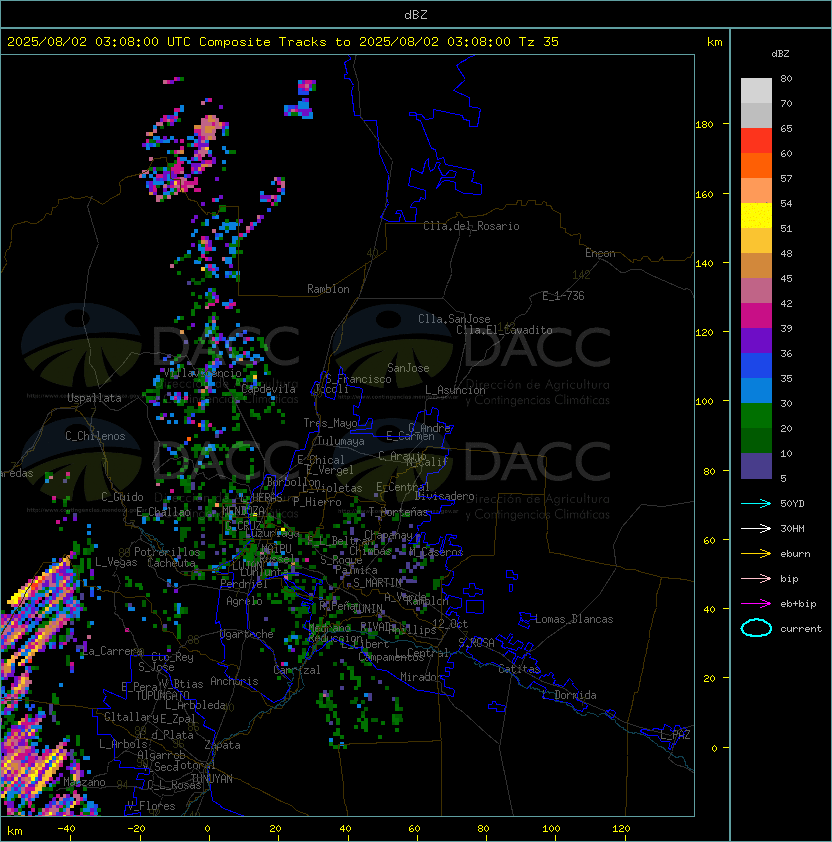This screenshot has height=842, width=832.
Task: Select the 'Cacheuta' map label
Action: 171,563
